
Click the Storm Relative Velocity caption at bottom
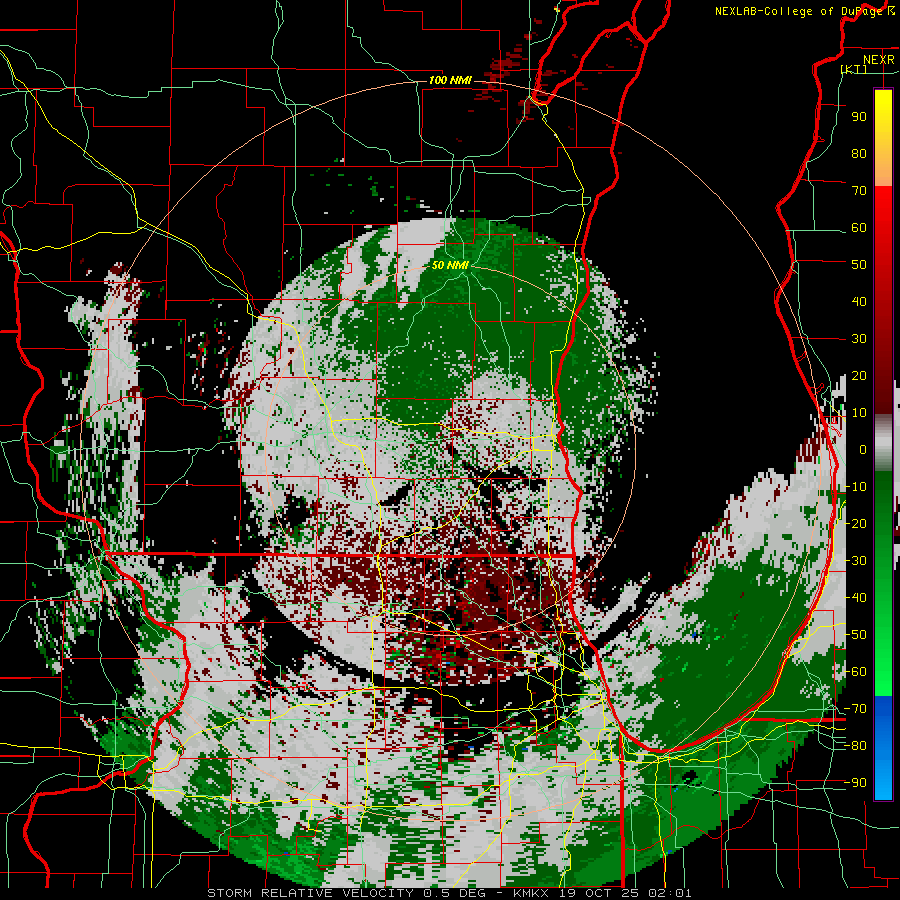tap(449, 893)
